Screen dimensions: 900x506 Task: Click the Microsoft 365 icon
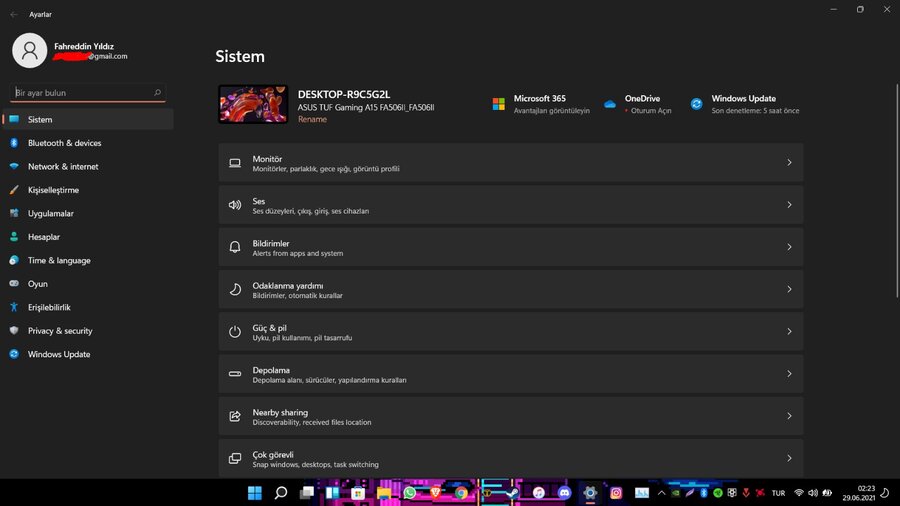pos(498,104)
